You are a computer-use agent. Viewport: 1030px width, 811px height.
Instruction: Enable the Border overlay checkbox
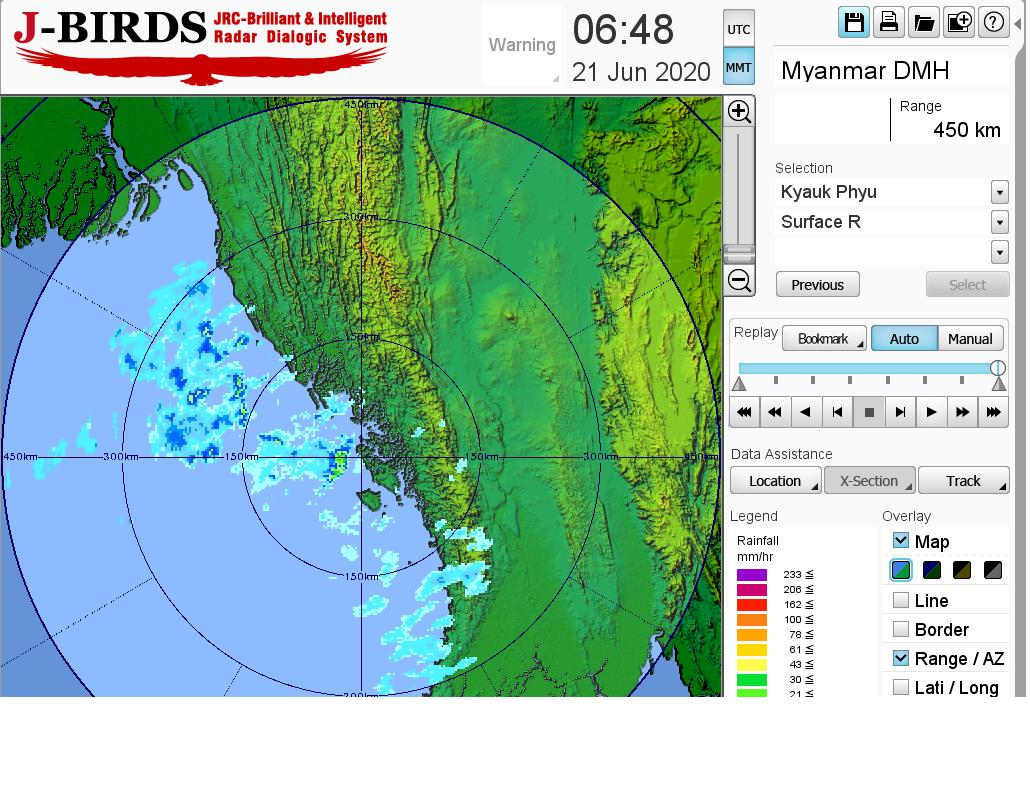tap(901, 629)
